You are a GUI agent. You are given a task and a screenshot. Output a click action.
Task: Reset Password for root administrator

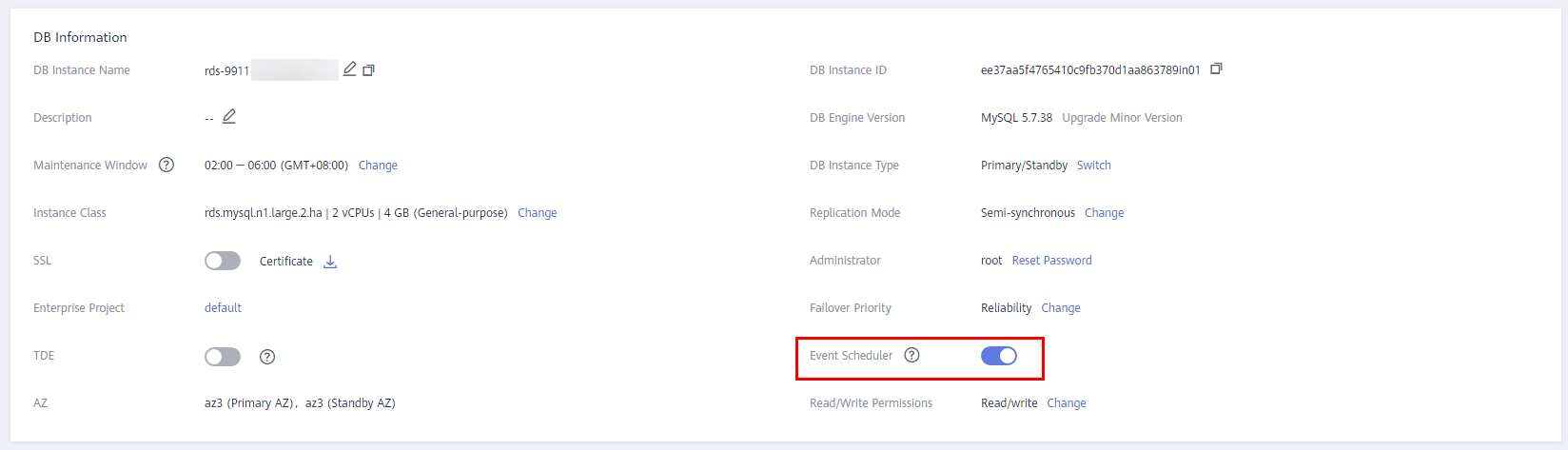click(x=1052, y=261)
